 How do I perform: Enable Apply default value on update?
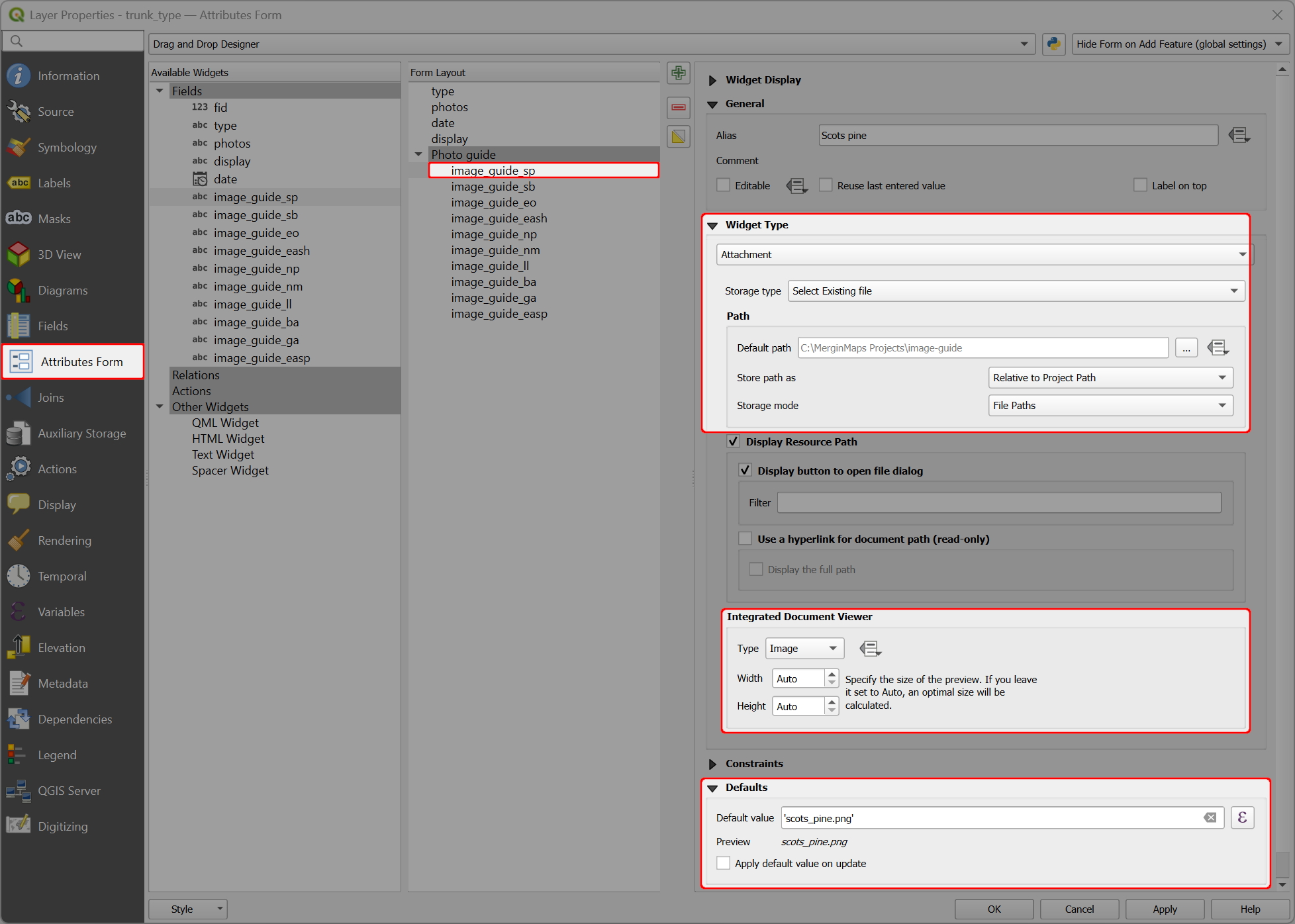tap(723, 863)
